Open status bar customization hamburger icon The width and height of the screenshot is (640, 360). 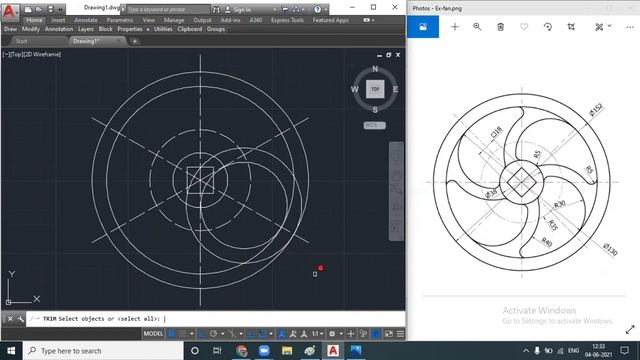[400, 334]
